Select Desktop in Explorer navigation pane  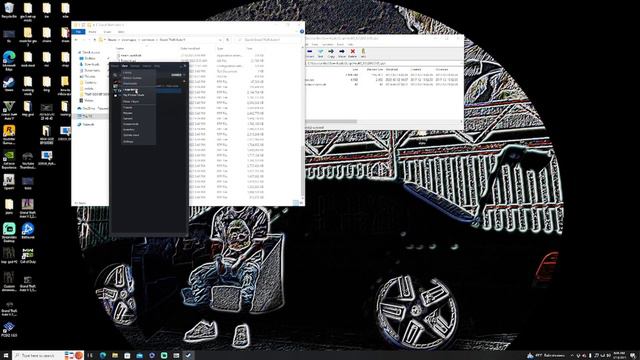pos(90,58)
